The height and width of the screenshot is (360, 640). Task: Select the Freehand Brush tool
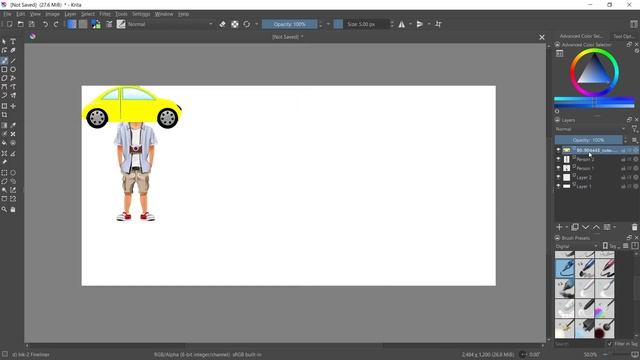(x=4, y=60)
